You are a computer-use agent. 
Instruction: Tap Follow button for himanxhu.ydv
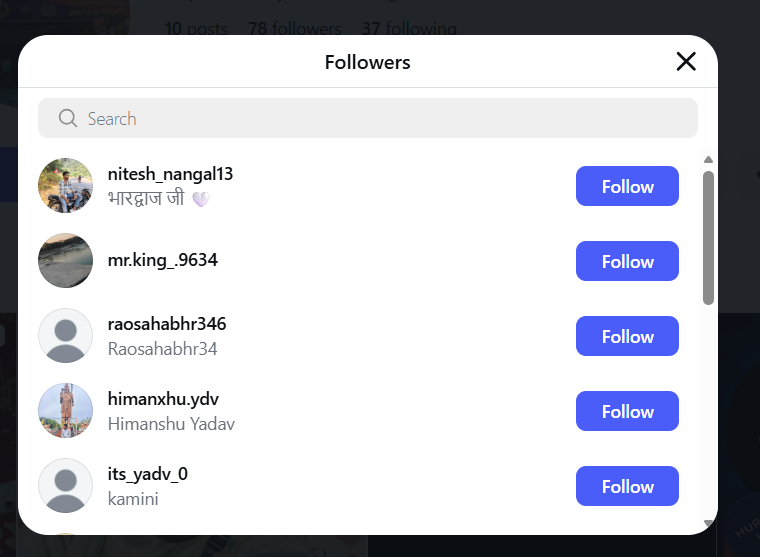627,412
